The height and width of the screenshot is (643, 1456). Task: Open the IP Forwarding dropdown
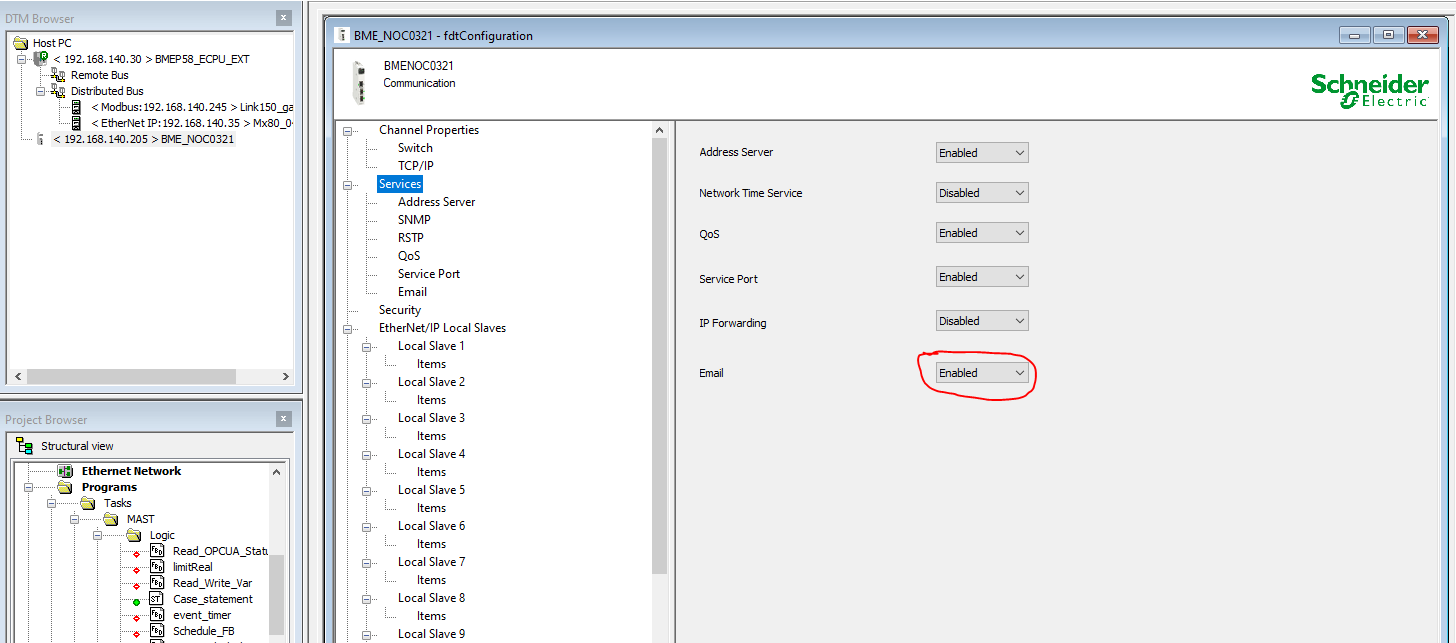[x=982, y=321]
